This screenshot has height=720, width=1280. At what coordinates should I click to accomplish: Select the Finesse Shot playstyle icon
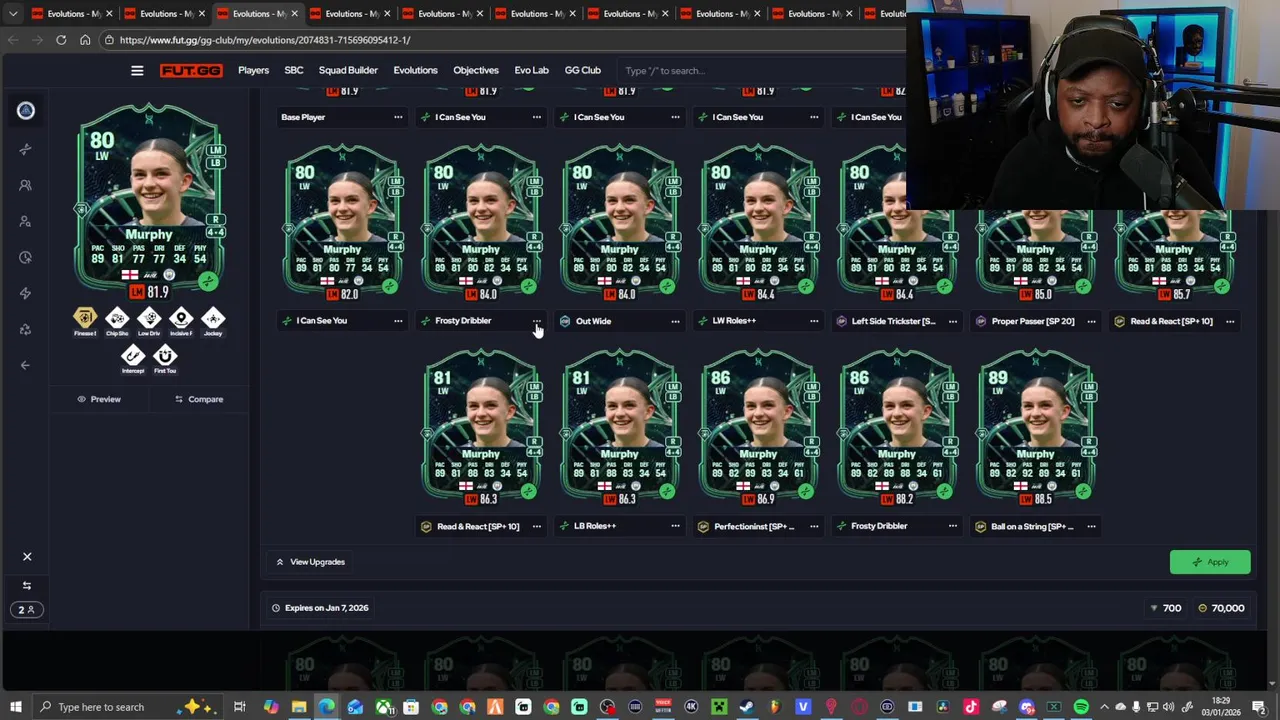pyautogui.click(x=85, y=322)
